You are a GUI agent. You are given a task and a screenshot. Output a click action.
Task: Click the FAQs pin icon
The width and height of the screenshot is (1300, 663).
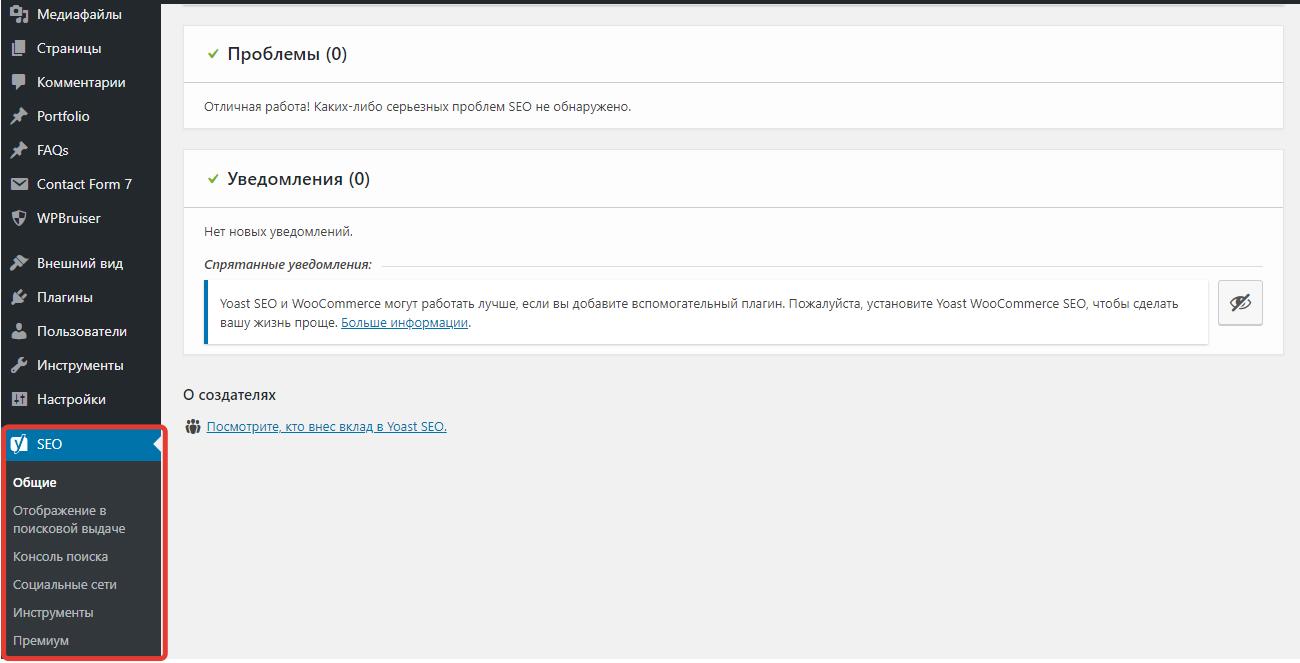click(x=18, y=150)
